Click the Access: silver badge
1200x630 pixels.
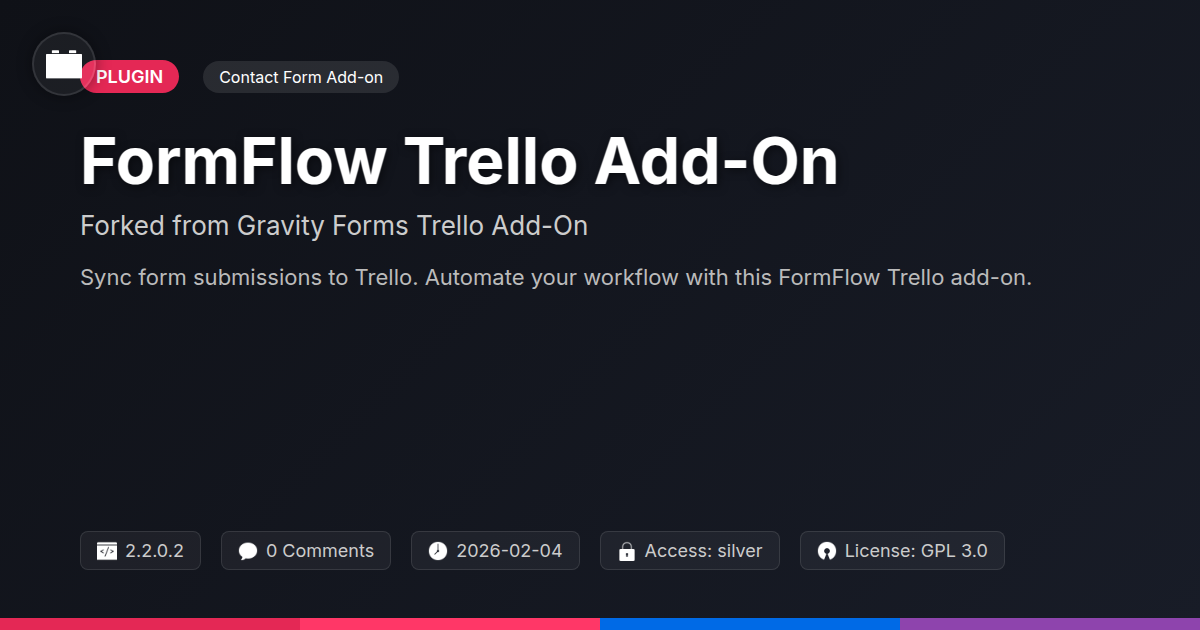703,551
